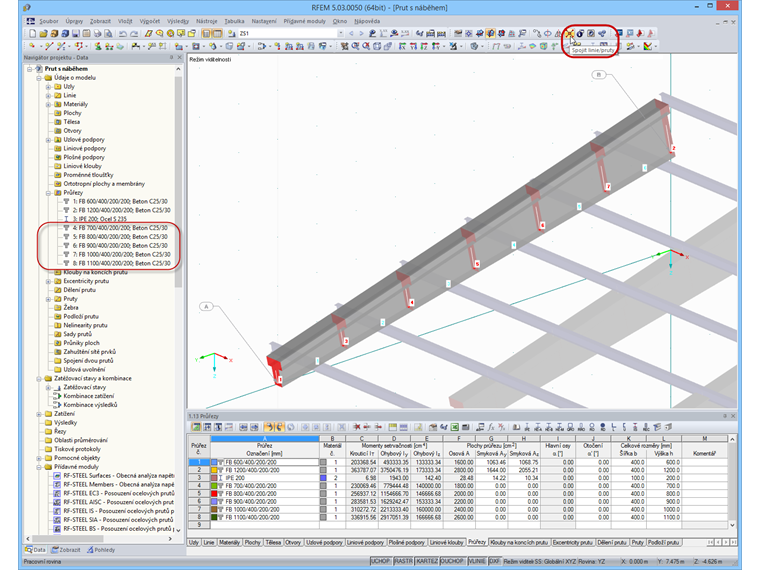This screenshot has width=760, height=570.
Task: Toggle the ÚCHOP snap button in status bar
Action: pyautogui.click(x=380, y=561)
